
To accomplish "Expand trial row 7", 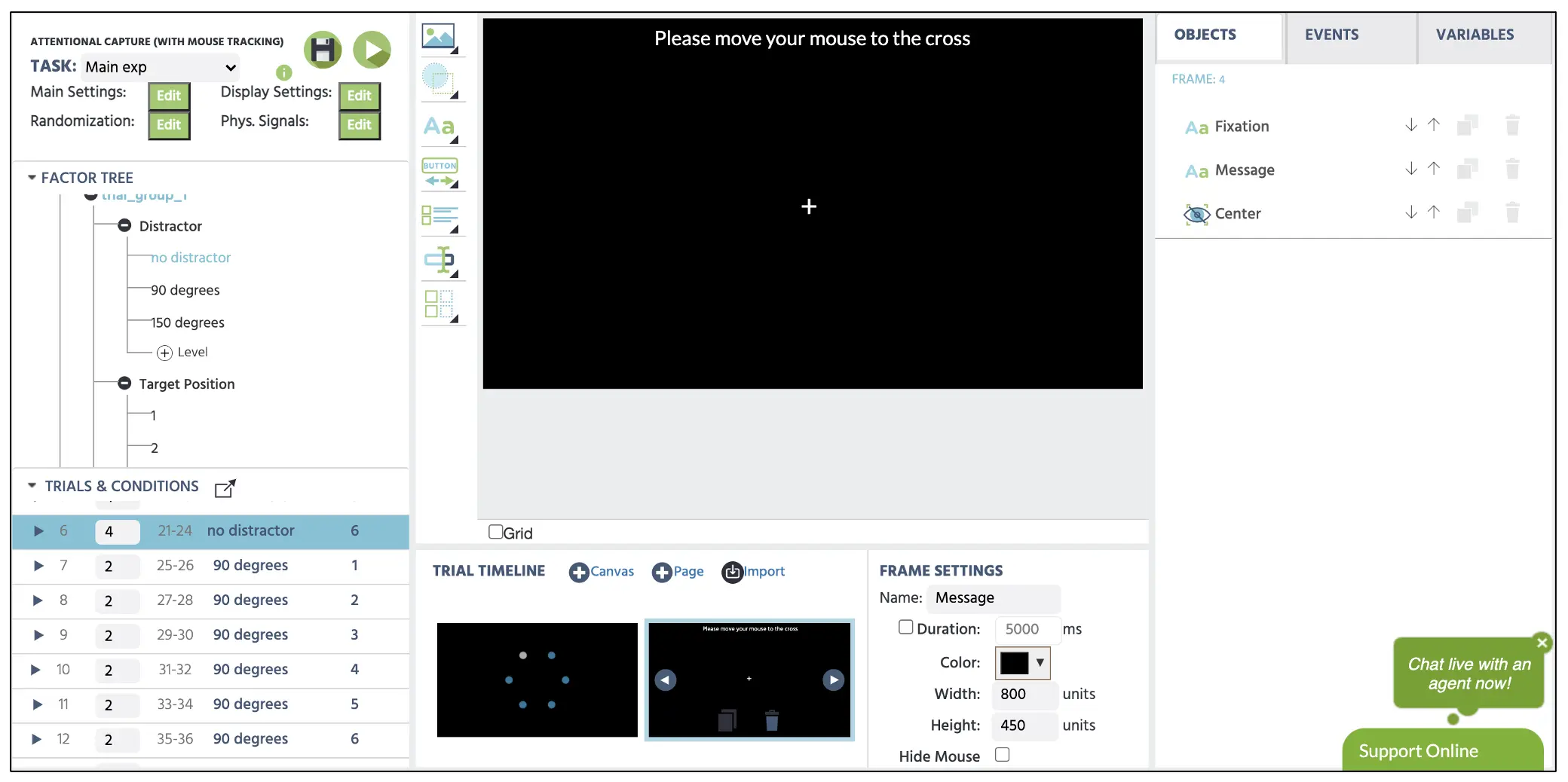I will click(38, 565).
